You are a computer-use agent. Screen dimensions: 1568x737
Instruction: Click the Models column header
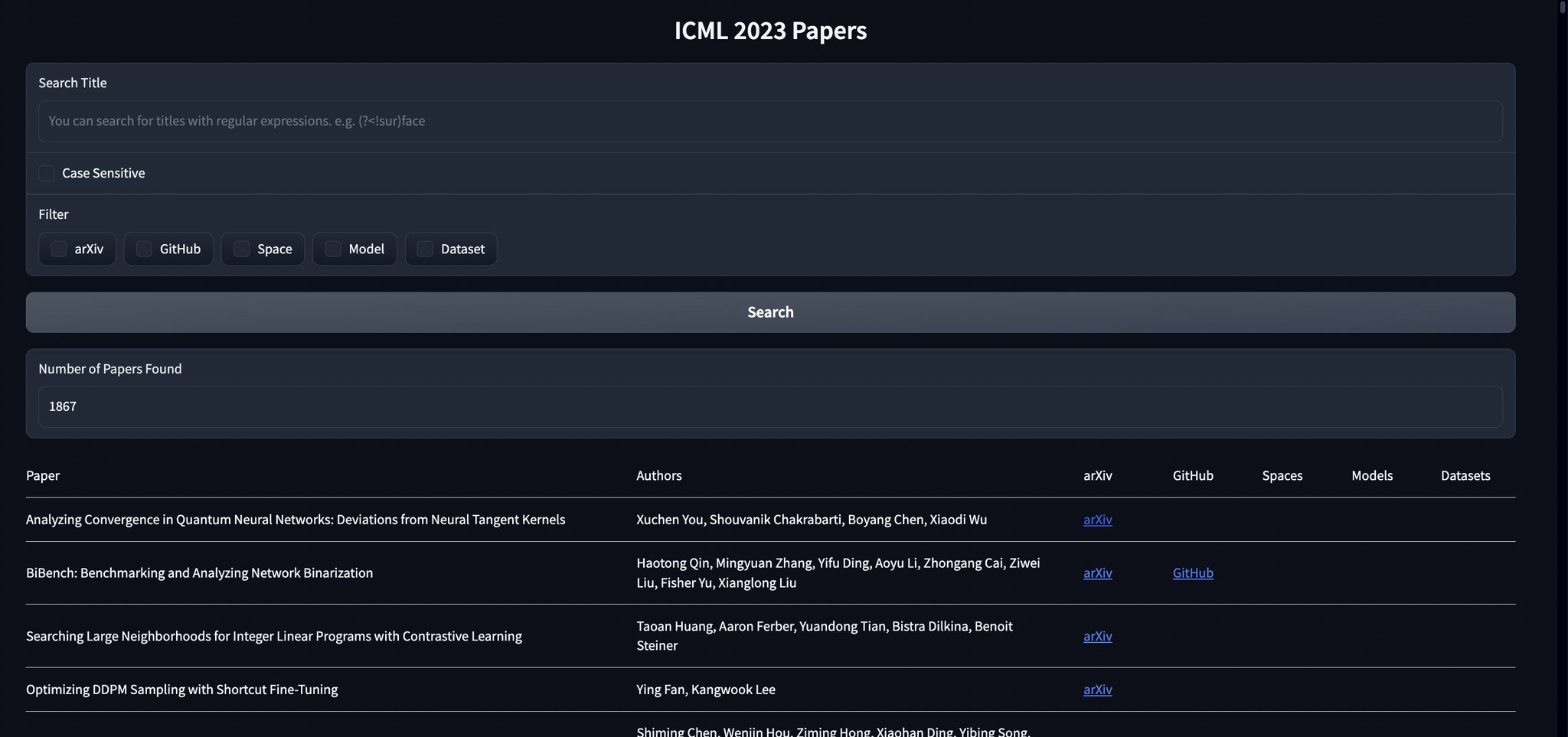pyautogui.click(x=1372, y=475)
